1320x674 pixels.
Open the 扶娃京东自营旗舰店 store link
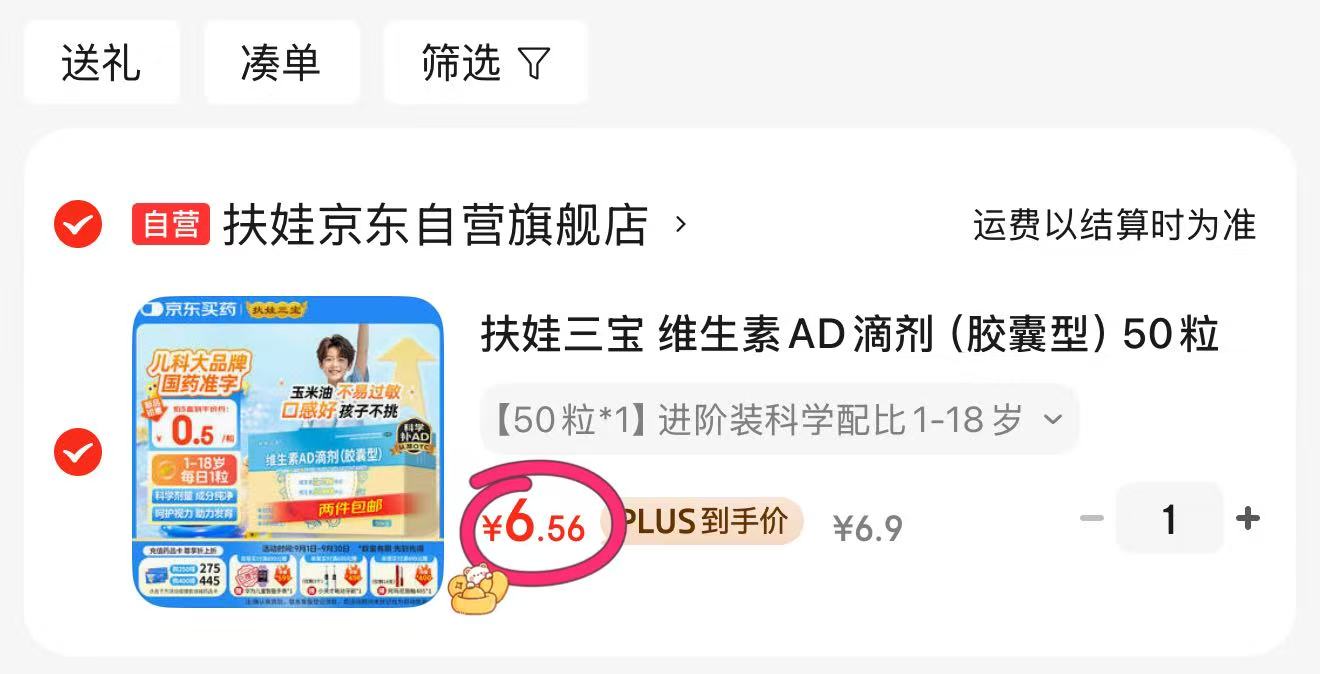click(x=435, y=224)
